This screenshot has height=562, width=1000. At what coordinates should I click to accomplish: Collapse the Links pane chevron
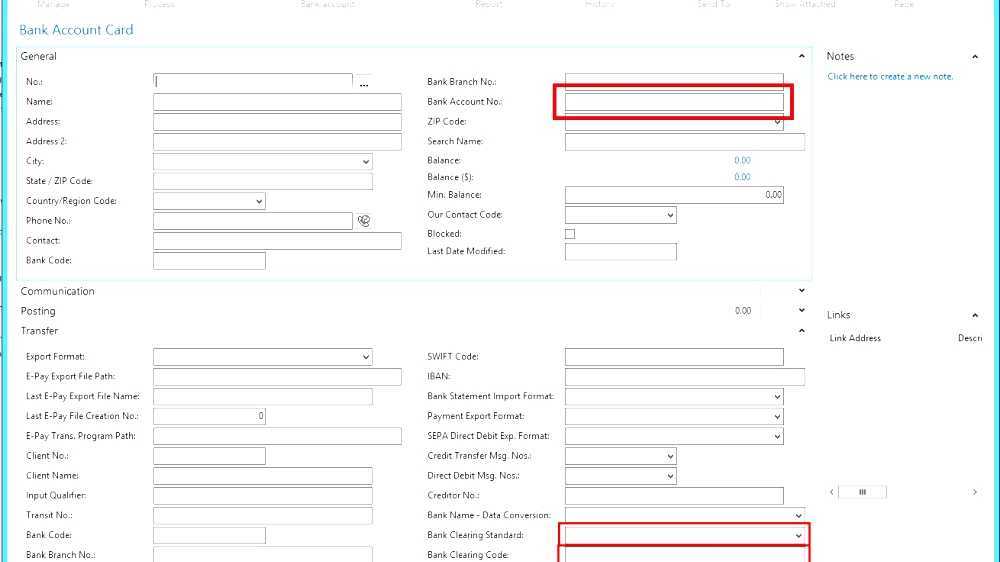(x=974, y=315)
